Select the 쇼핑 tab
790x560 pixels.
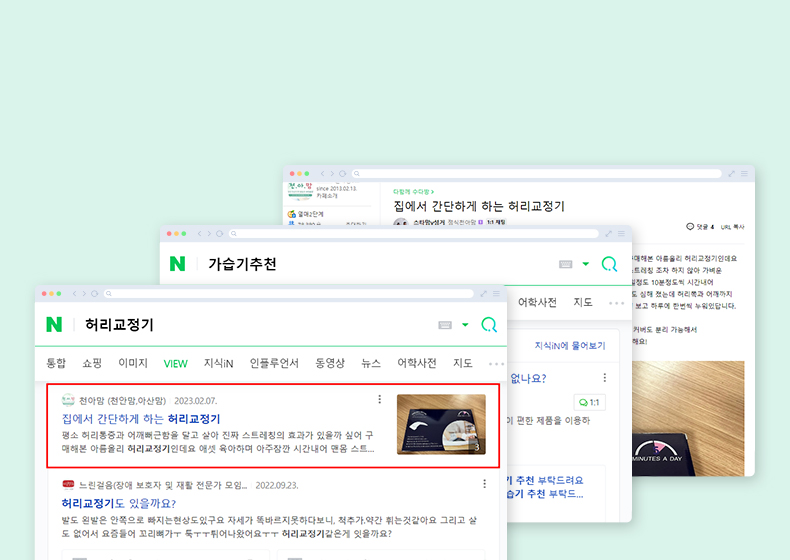point(92,363)
